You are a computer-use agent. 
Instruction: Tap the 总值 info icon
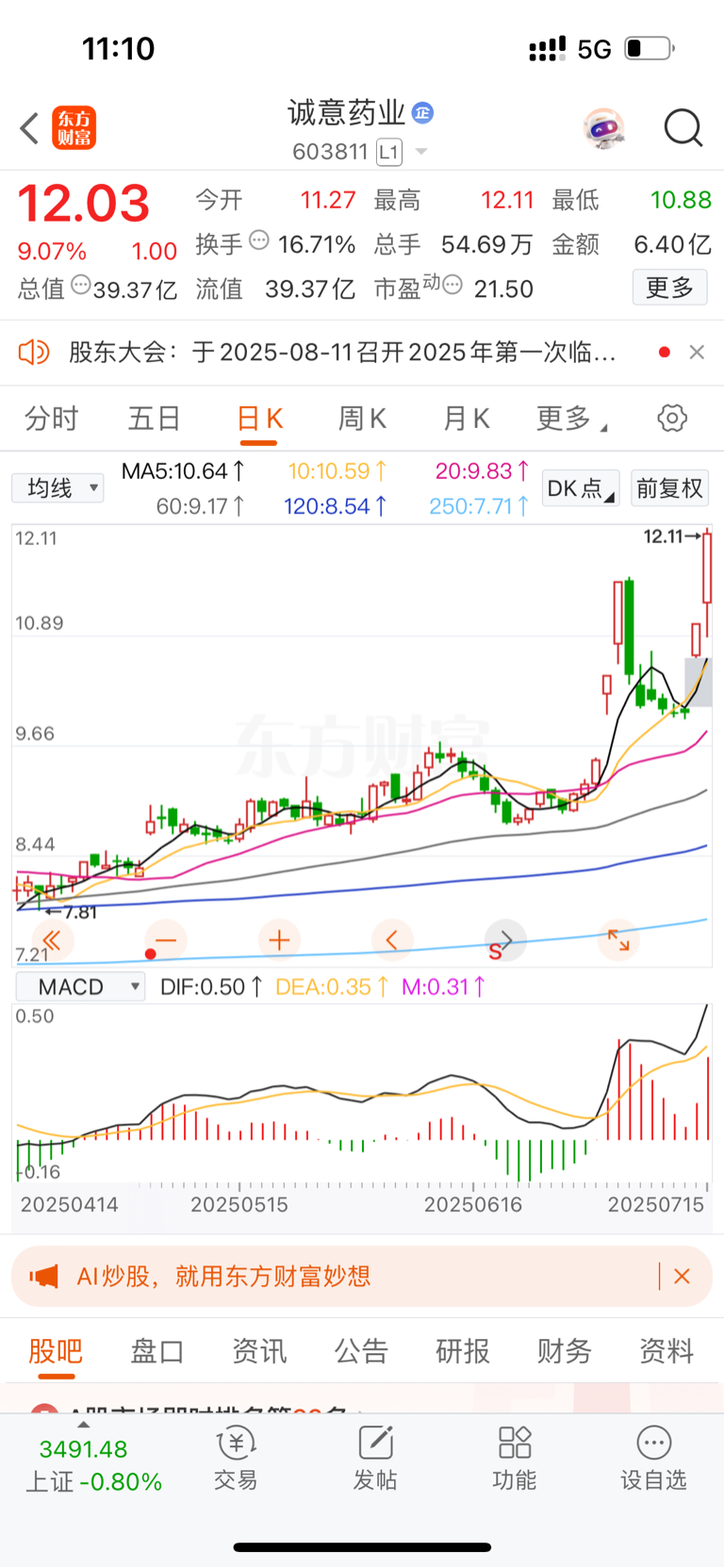[81, 285]
